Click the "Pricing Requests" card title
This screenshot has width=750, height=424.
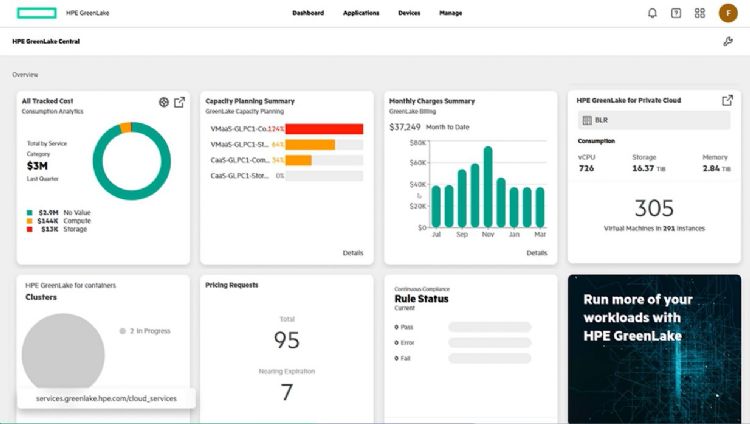pyautogui.click(x=232, y=285)
